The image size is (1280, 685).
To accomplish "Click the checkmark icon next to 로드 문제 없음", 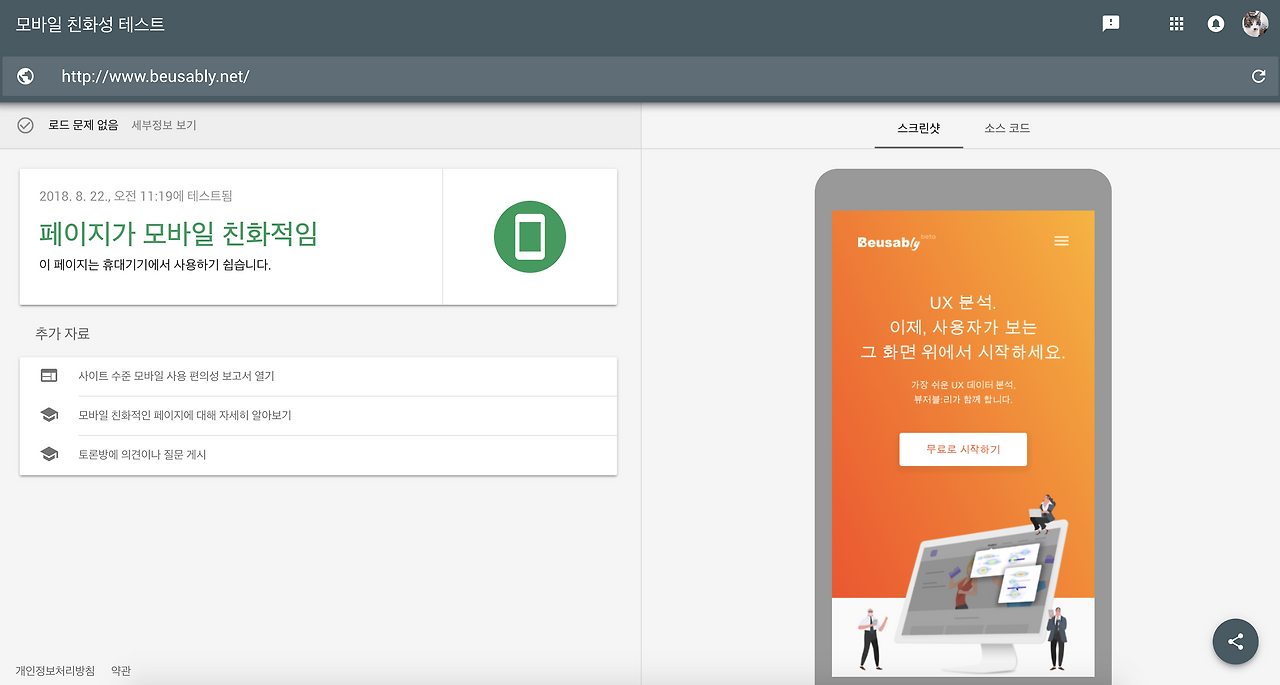I will click(x=26, y=125).
